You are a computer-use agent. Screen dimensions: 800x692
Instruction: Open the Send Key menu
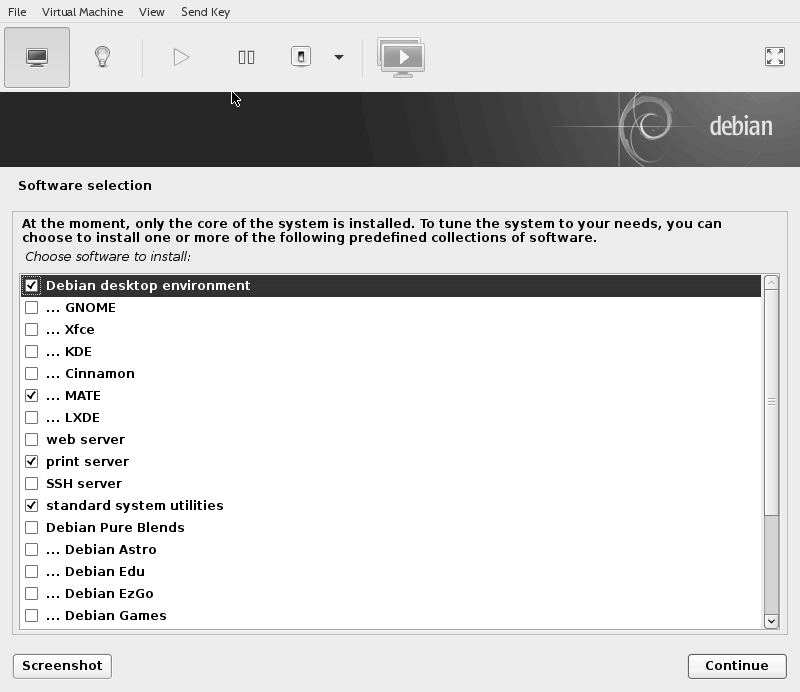(x=205, y=12)
